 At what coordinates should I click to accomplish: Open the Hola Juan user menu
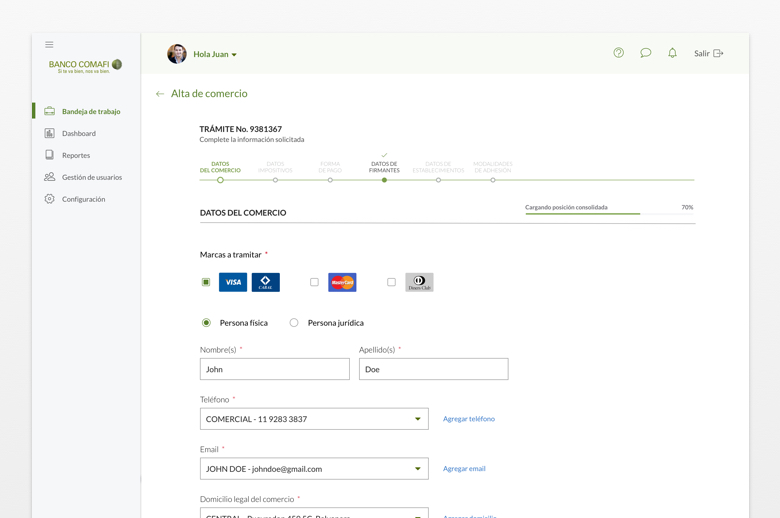point(215,54)
